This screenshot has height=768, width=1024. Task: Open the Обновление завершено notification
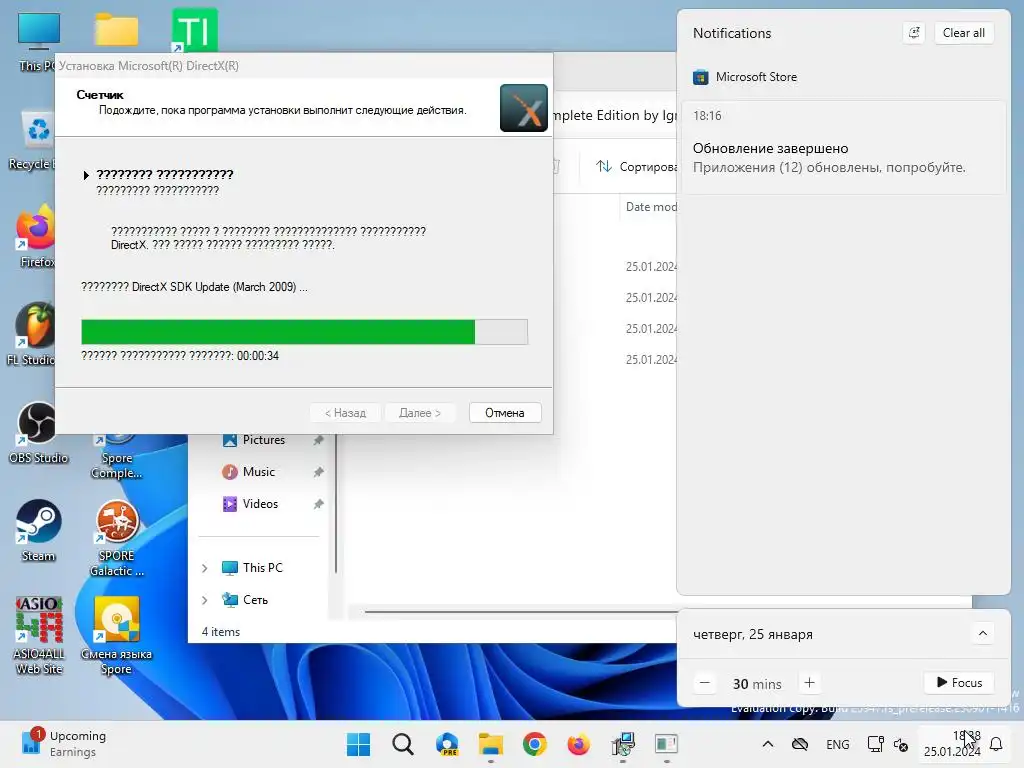843,148
